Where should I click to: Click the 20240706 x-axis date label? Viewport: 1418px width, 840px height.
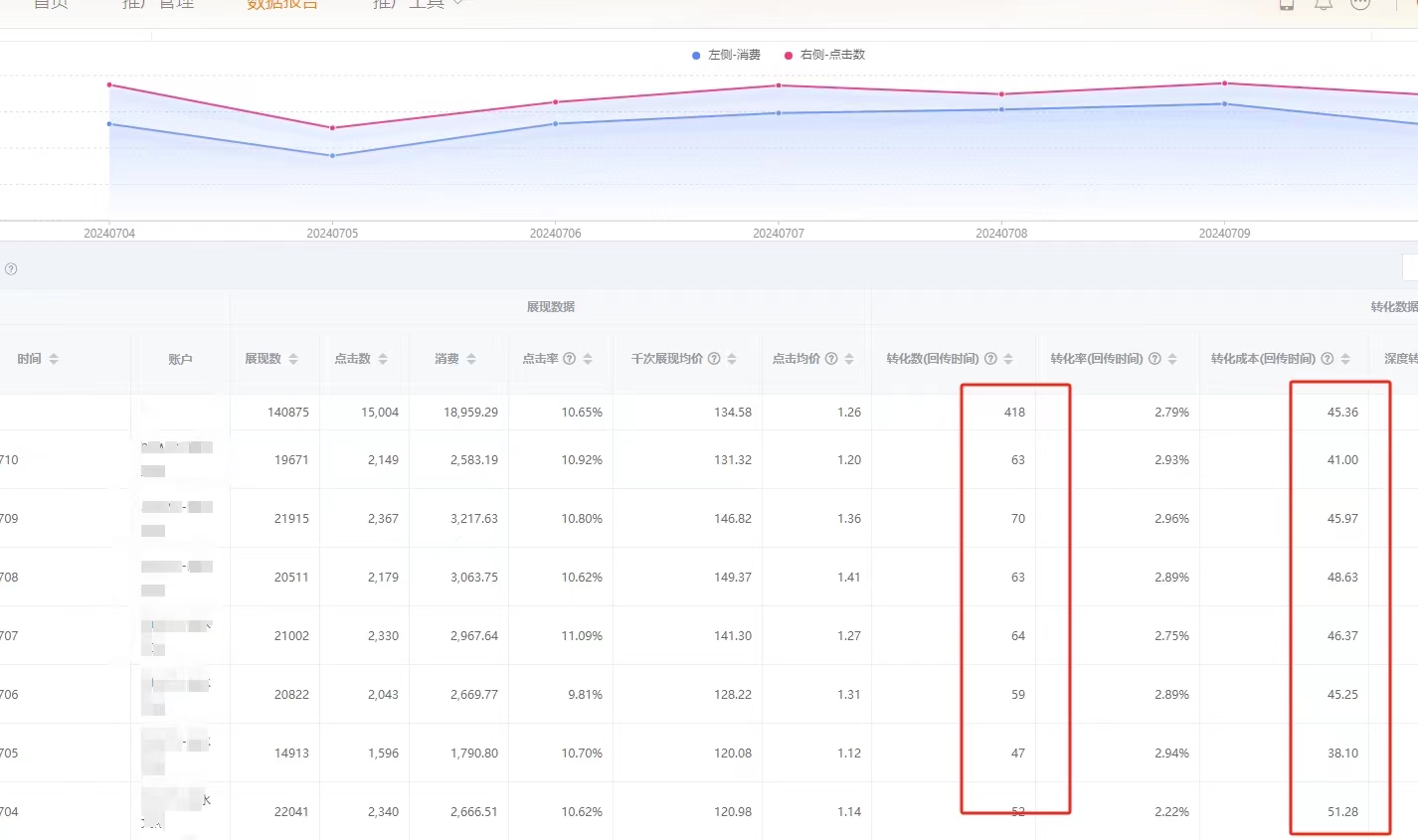[556, 234]
